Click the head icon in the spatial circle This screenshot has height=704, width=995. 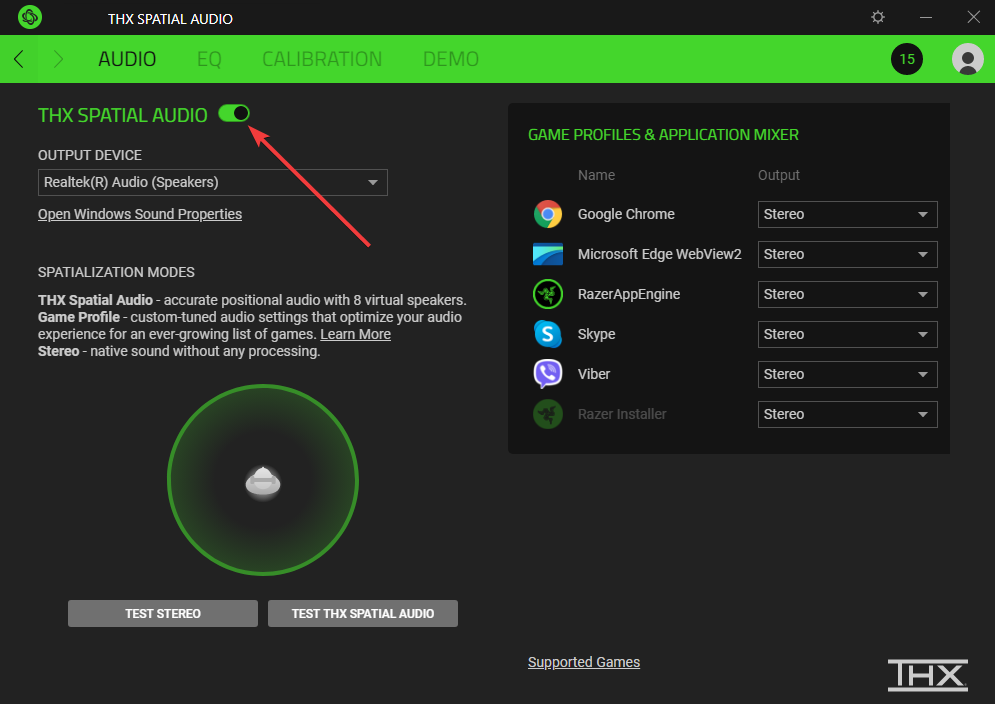click(263, 482)
